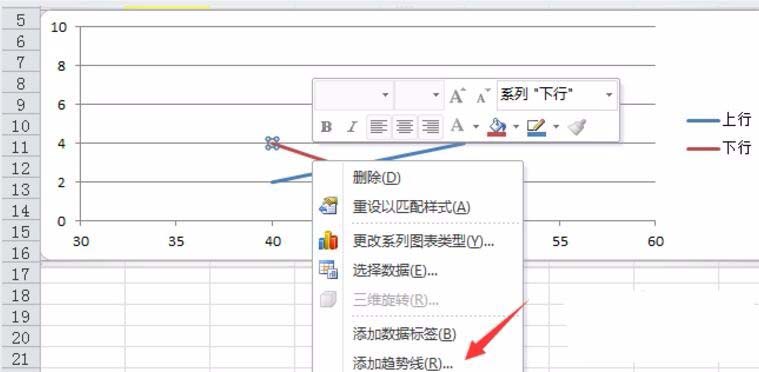
Task: Select row header 19
Action: (x=20, y=316)
